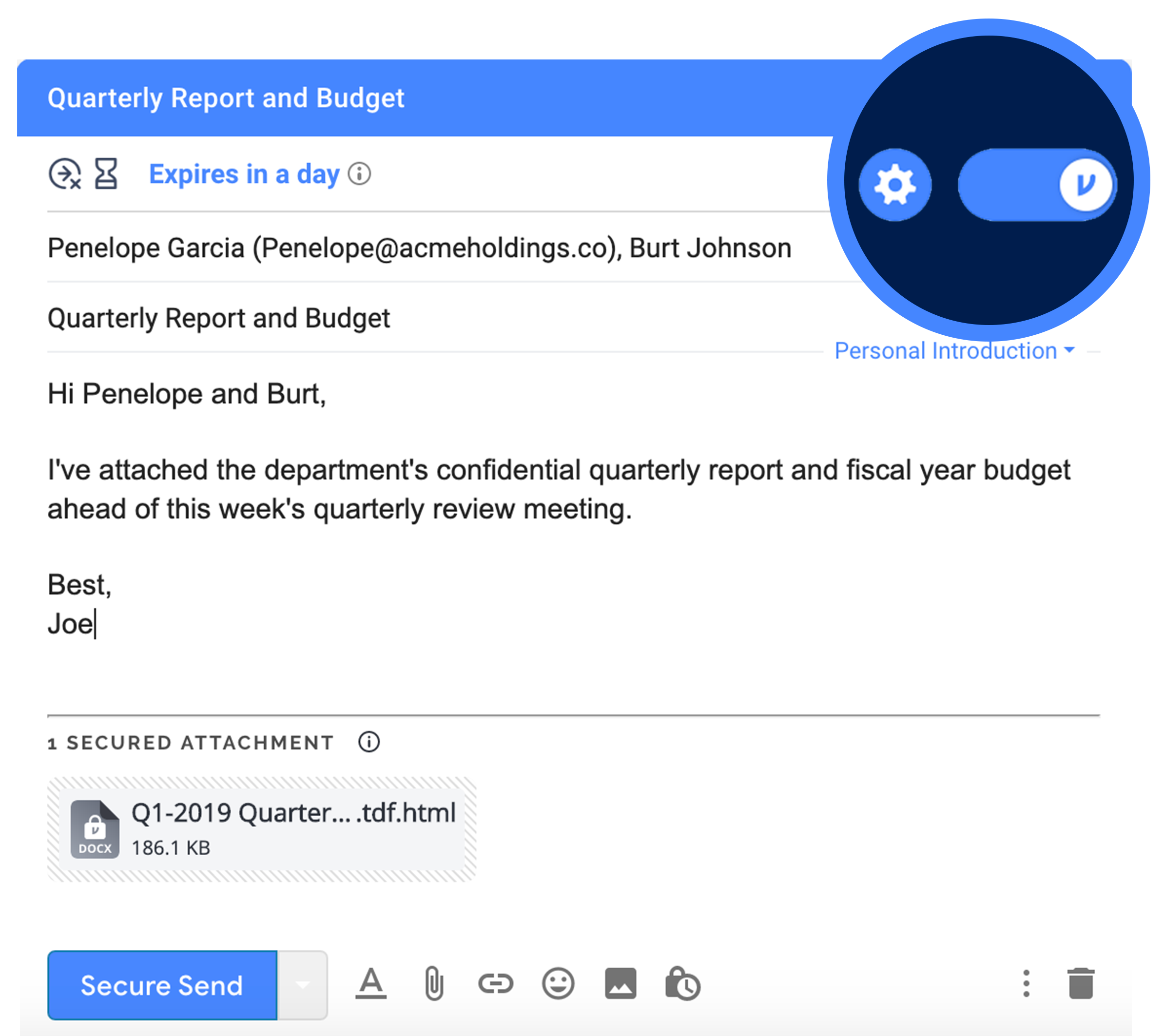Click info icon next to expiration text
The height and width of the screenshot is (1036, 1164).
pyautogui.click(x=359, y=173)
